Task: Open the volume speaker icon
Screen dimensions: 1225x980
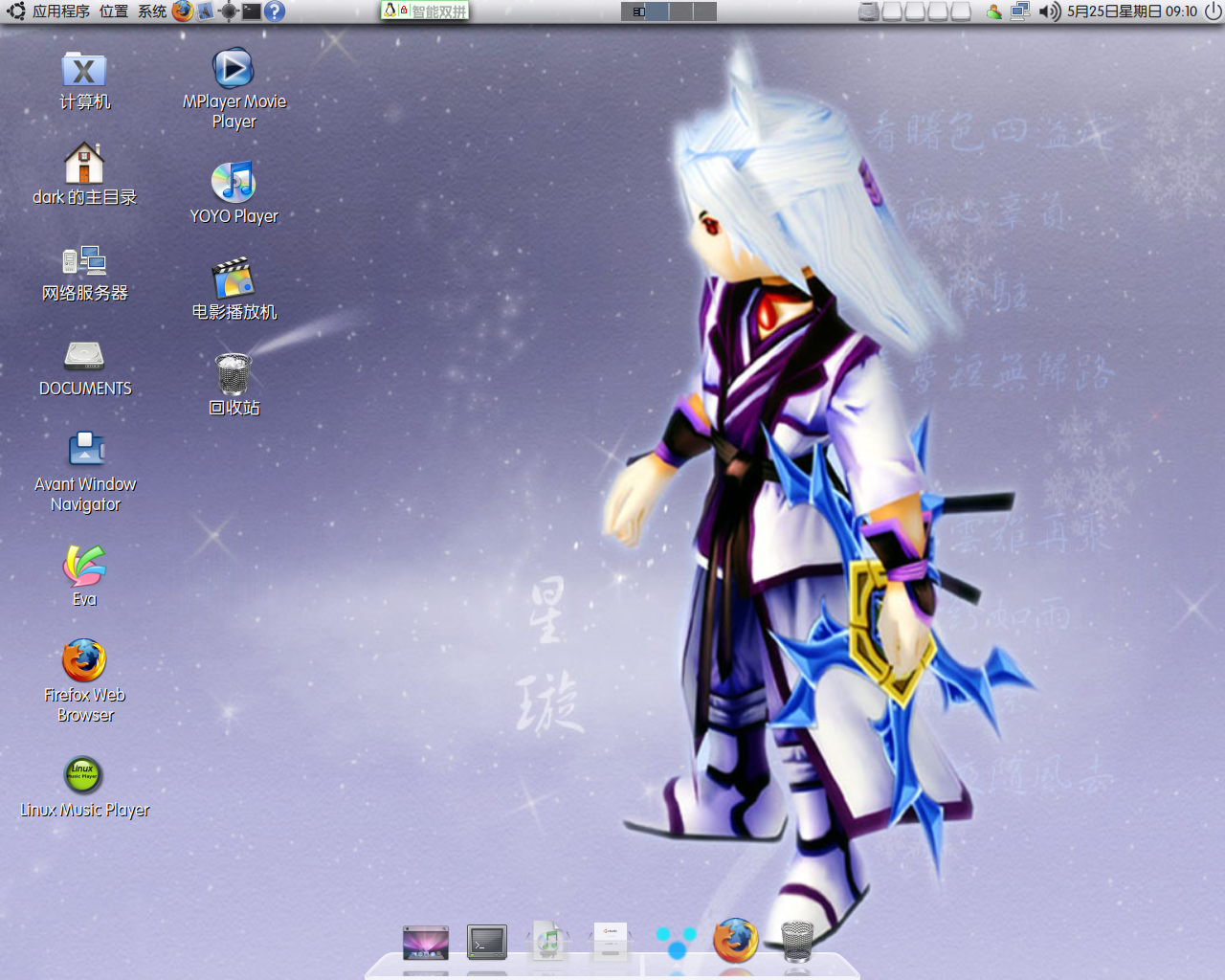Action: (1050, 11)
